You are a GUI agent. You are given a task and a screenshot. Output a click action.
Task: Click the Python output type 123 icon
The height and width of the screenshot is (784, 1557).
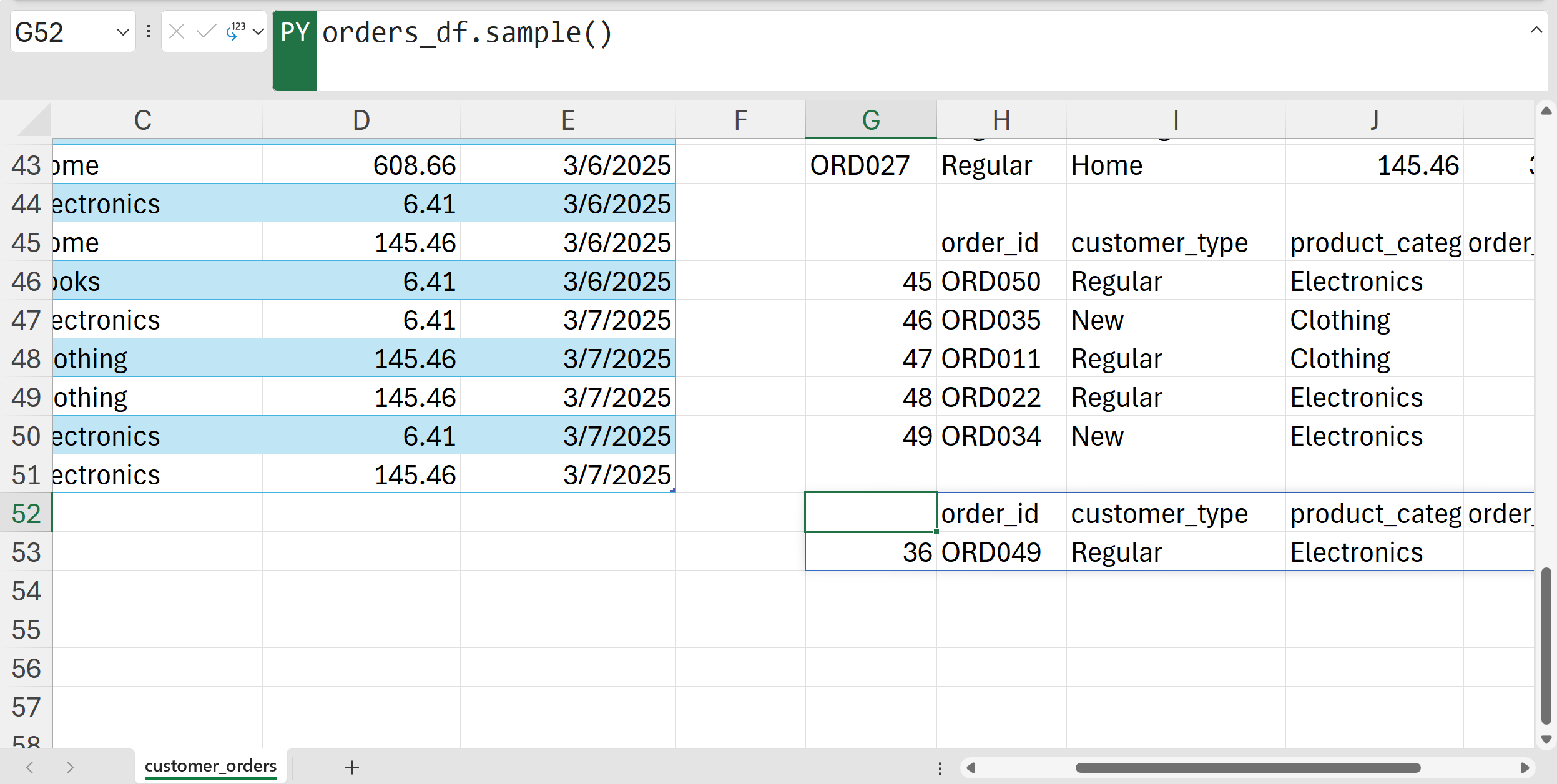235,31
